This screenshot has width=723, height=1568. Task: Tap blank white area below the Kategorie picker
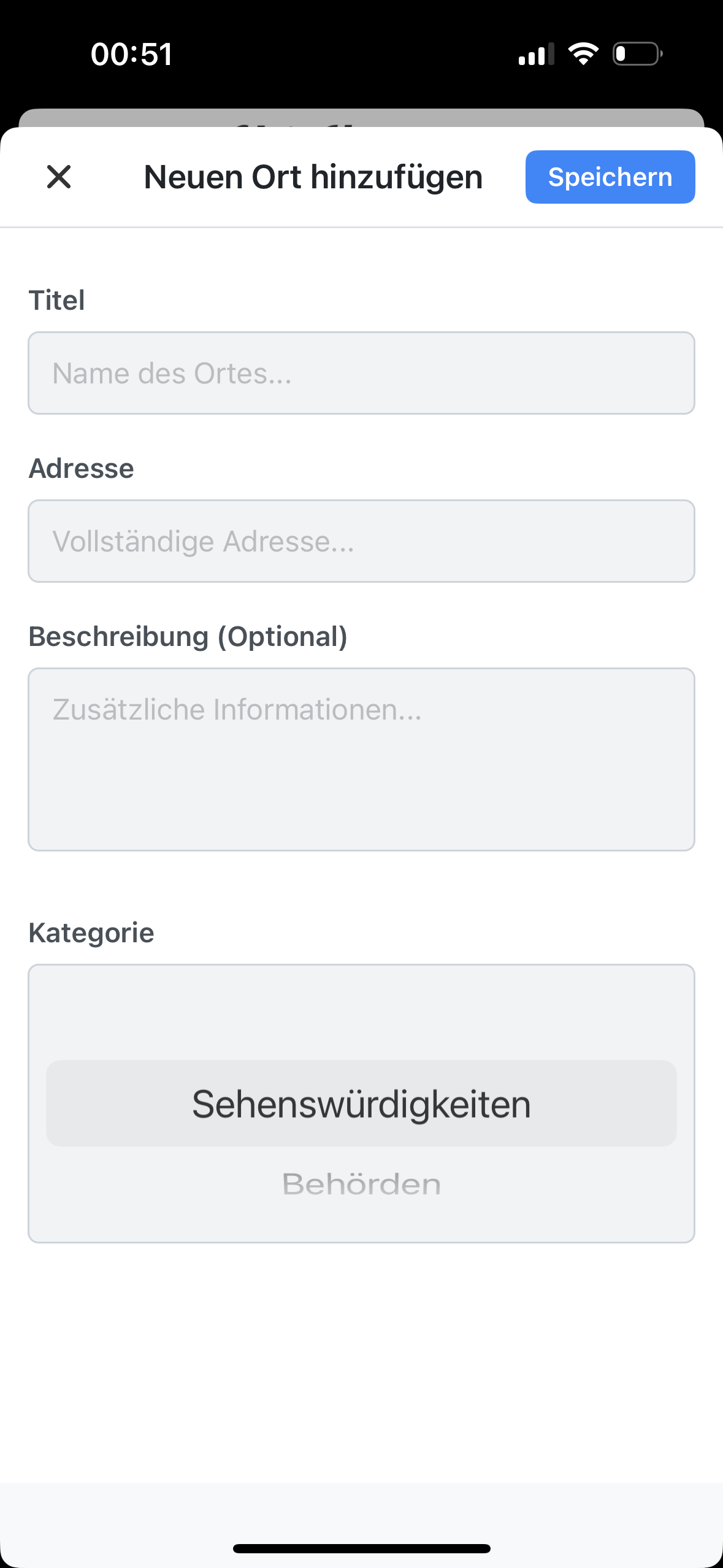click(x=361, y=1362)
